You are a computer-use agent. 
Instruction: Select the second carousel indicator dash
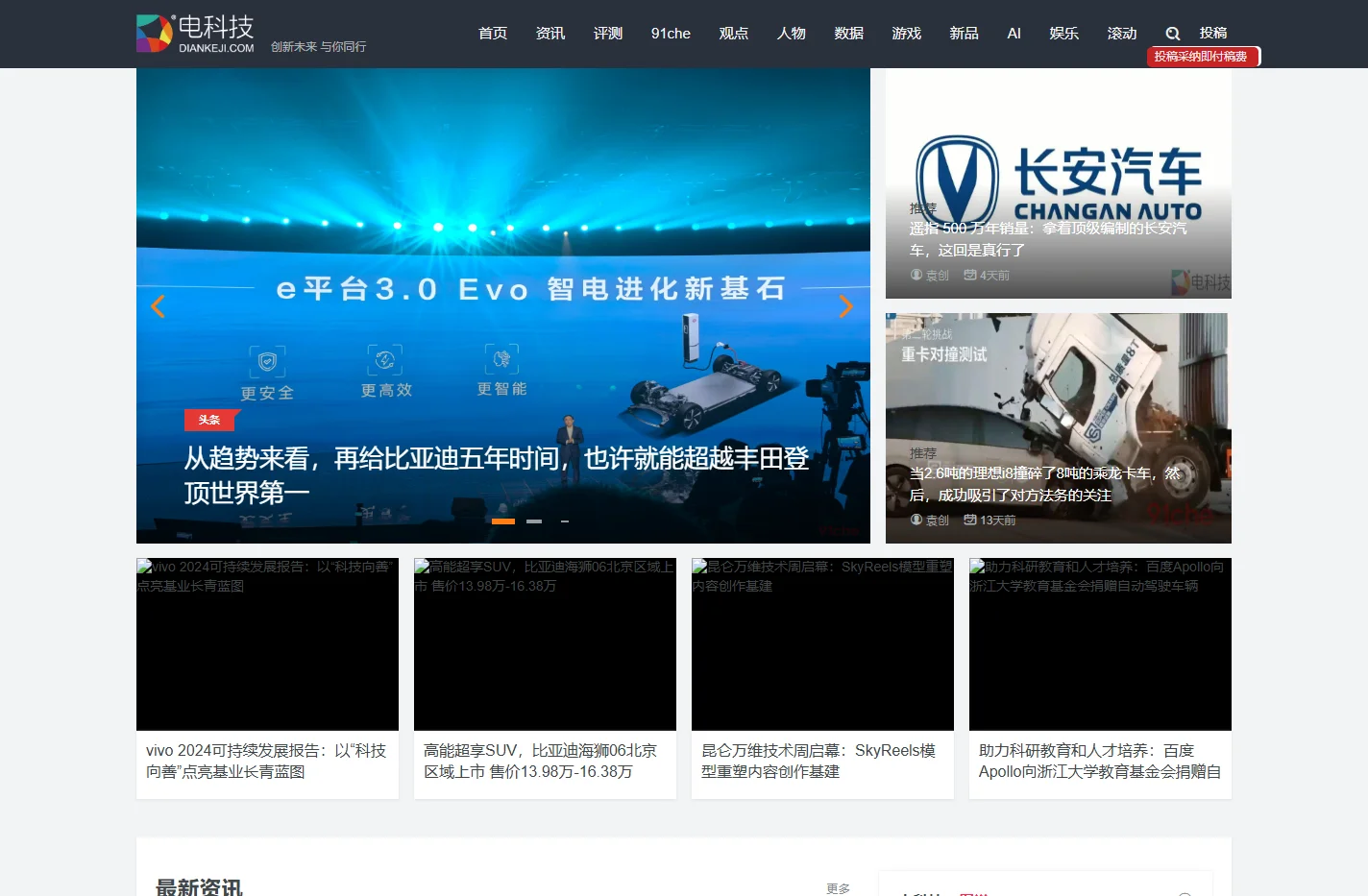pyautogui.click(x=534, y=521)
